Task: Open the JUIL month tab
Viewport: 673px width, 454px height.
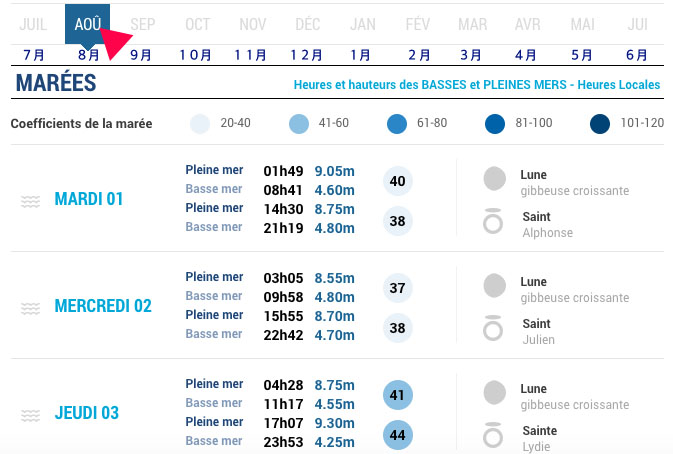Action: (33, 24)
